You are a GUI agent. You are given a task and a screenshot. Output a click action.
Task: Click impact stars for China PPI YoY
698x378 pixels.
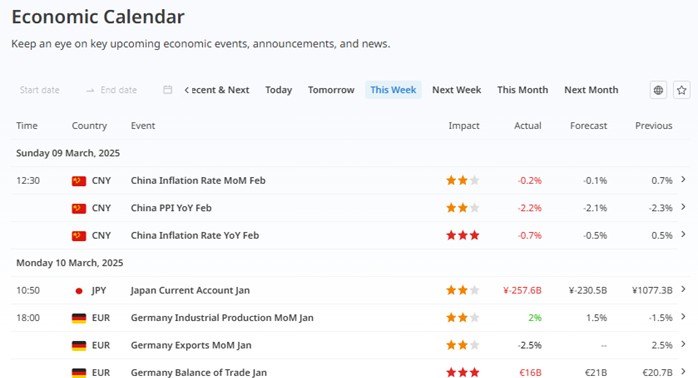point(463,208)
